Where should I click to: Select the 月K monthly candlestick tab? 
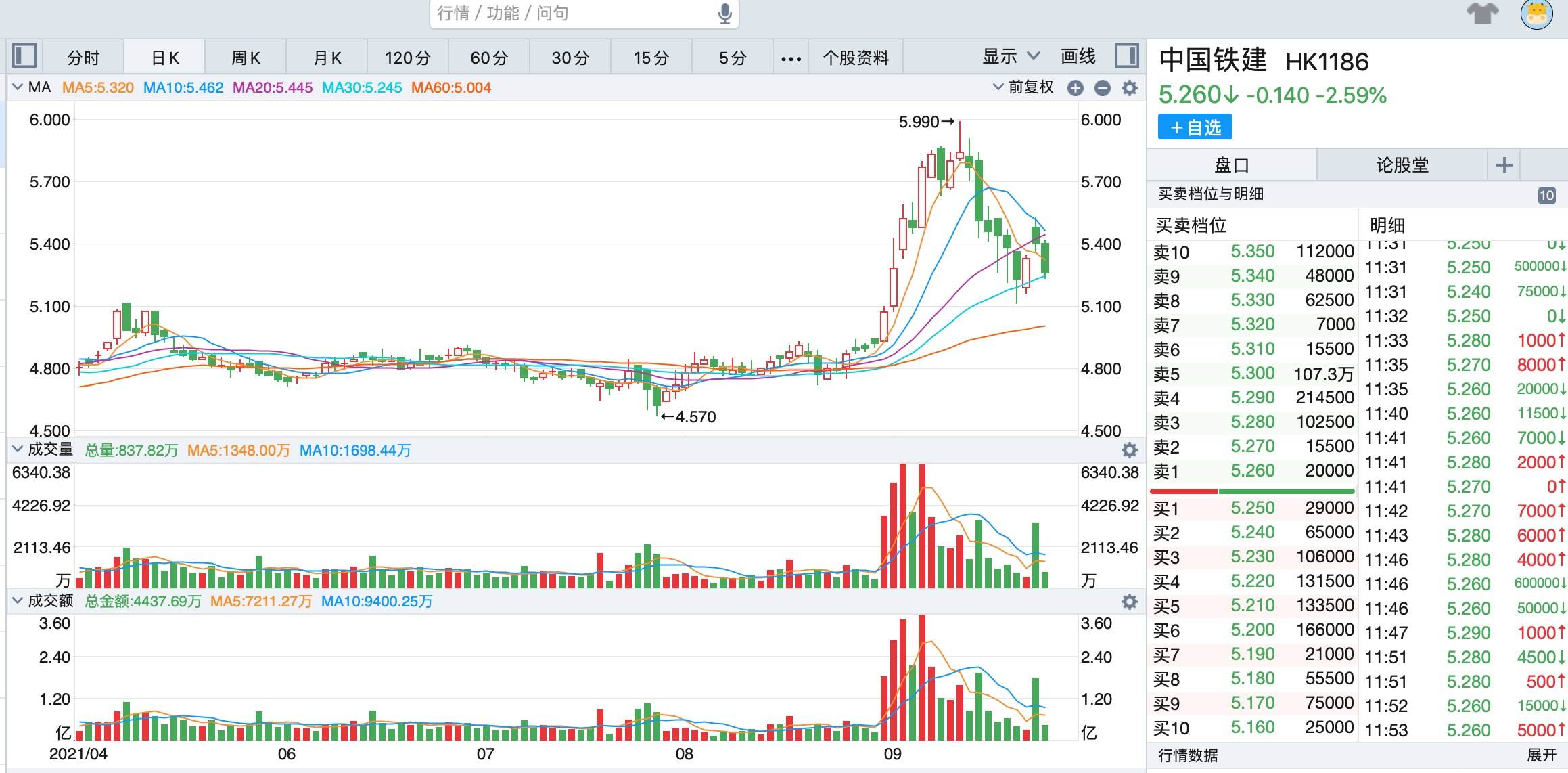click(x=327, y=58)
